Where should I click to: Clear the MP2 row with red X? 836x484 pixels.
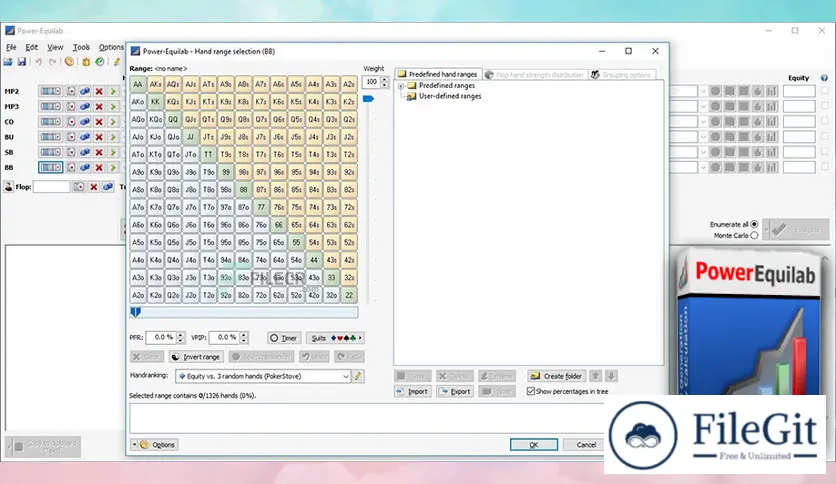click(x=99, y=91)
